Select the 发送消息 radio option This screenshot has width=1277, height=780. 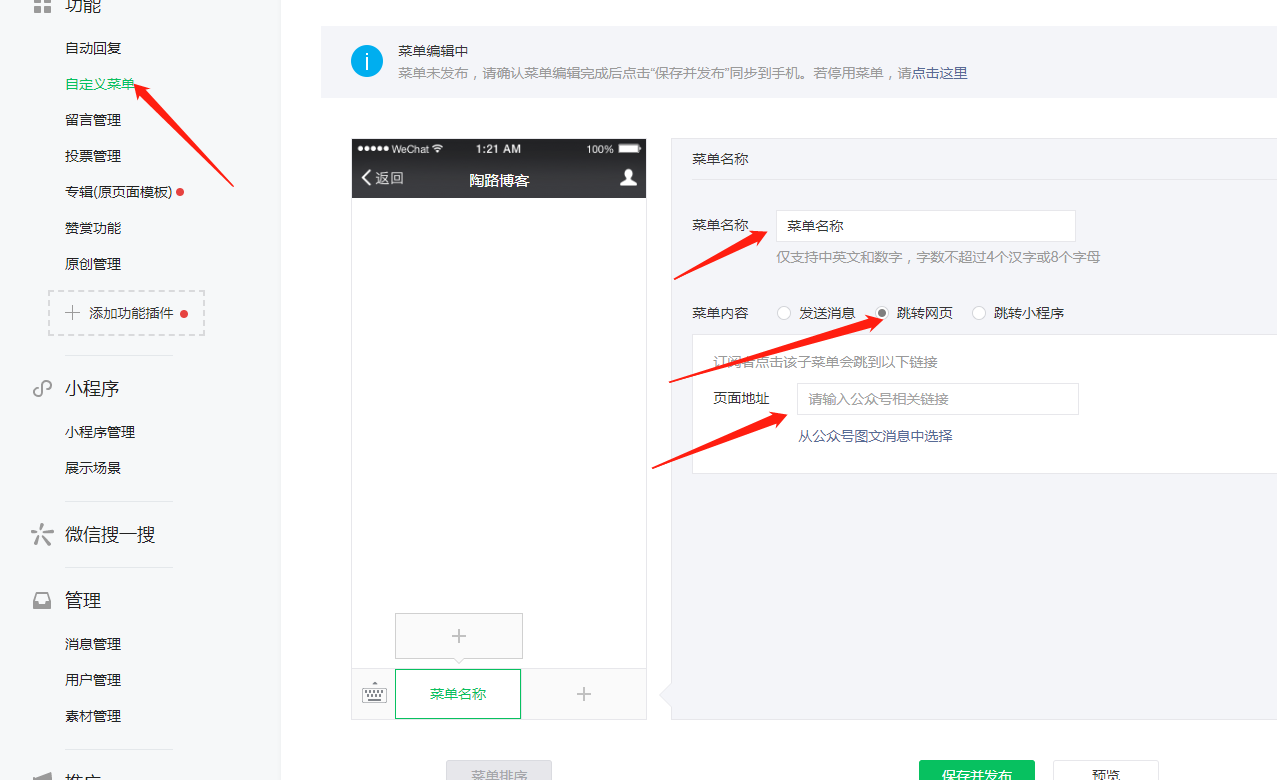pyautogui.click(x=784, y=313)
